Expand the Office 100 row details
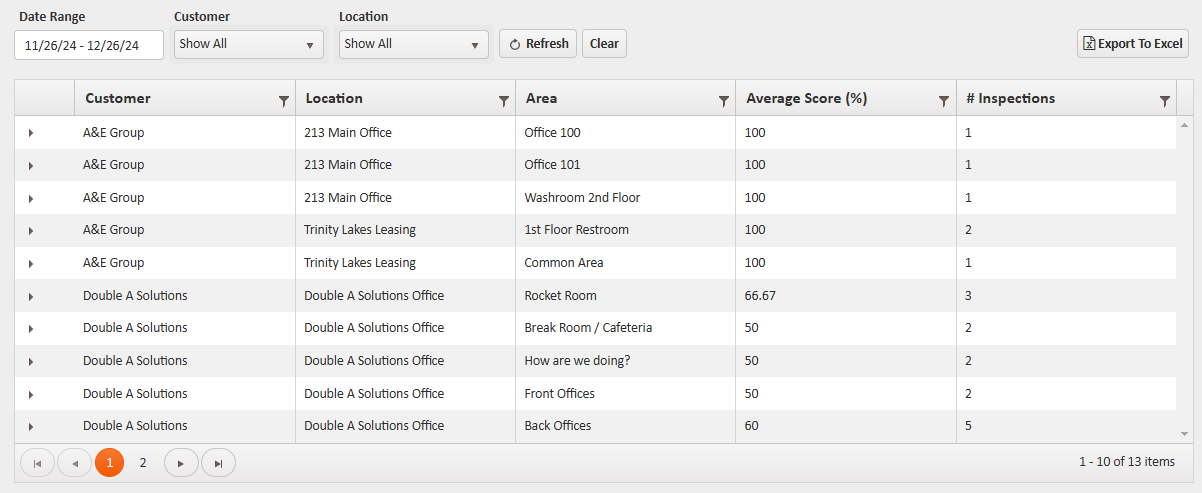This screenshot has height=493, width=1202. click(x=31, y=133)
